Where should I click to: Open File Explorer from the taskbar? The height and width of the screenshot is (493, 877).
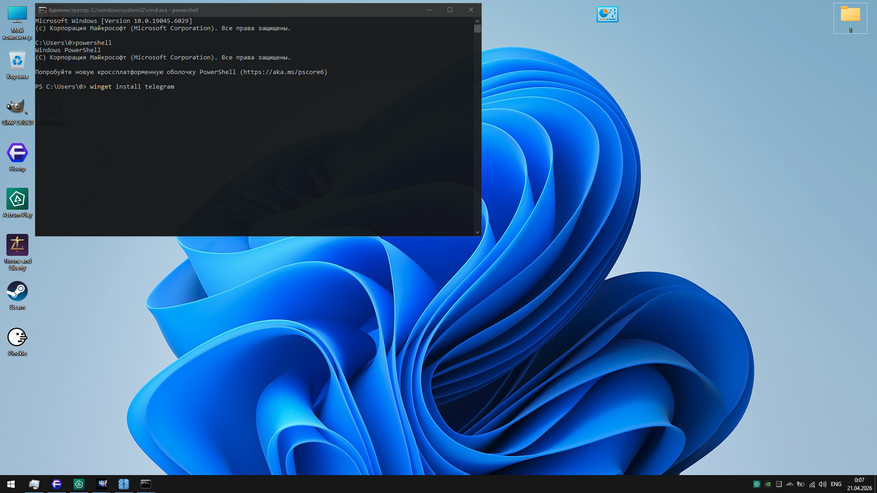coord(34,485)
